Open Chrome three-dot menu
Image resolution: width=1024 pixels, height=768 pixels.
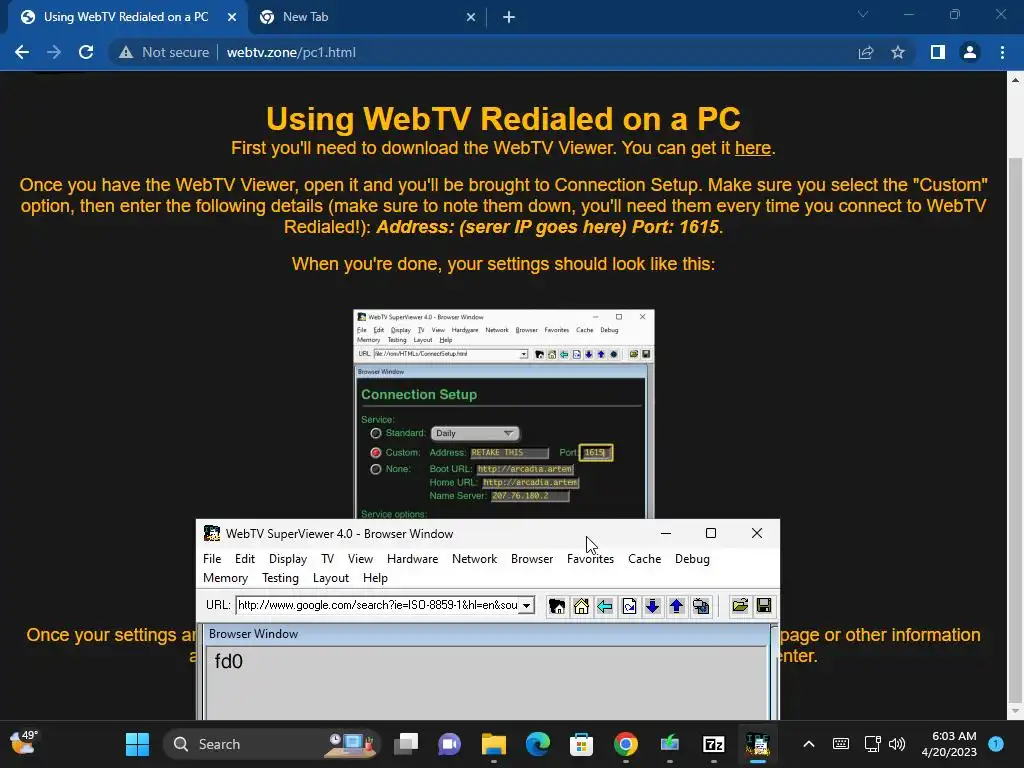1002,52
